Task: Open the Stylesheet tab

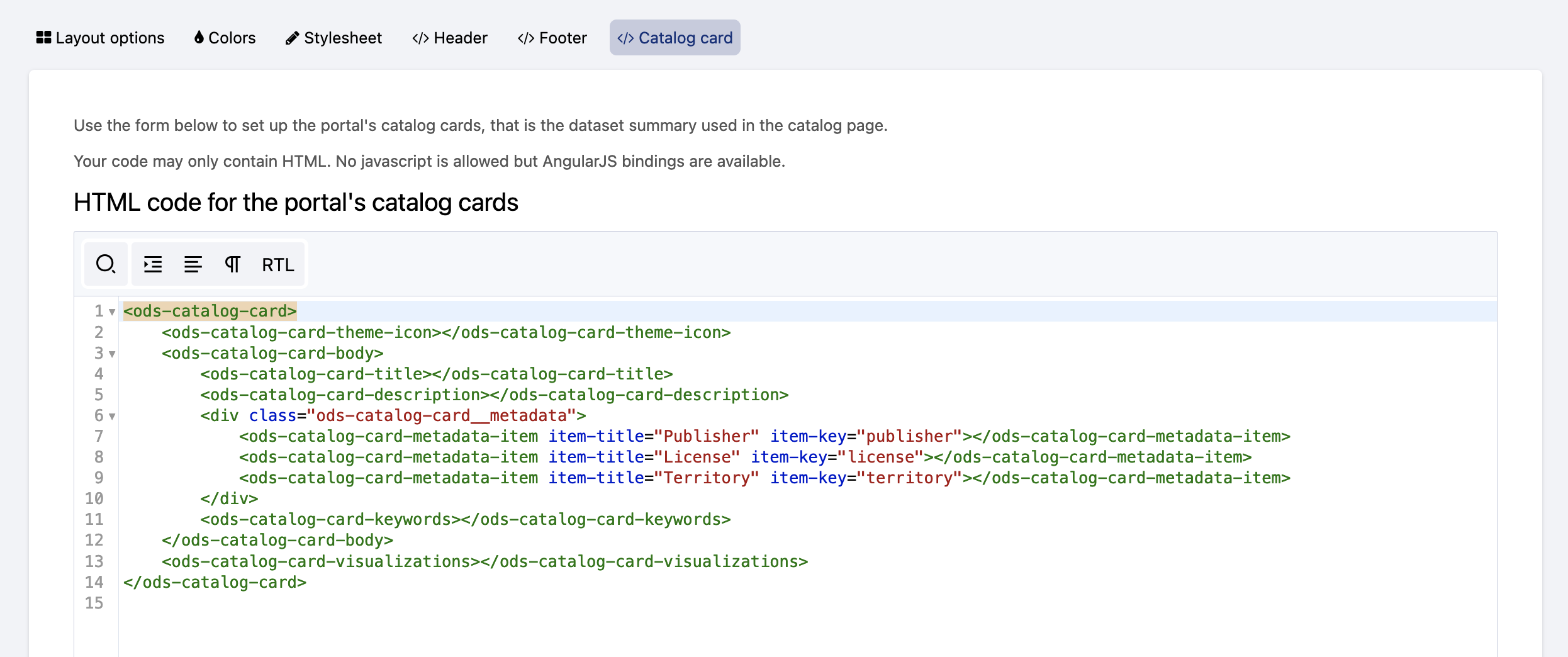Action: tap(333, 38)
